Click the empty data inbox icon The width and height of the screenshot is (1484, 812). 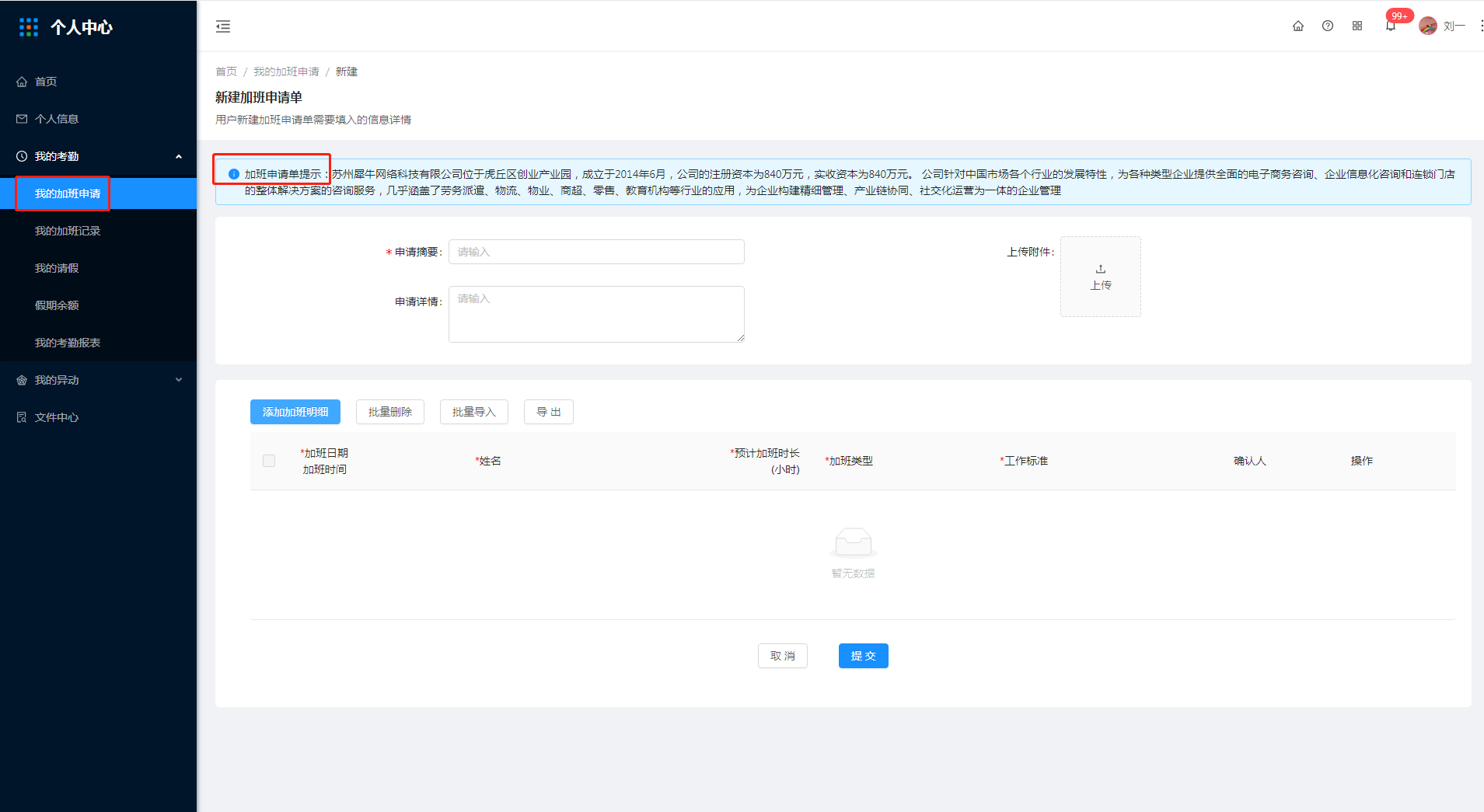click(853, 542)
